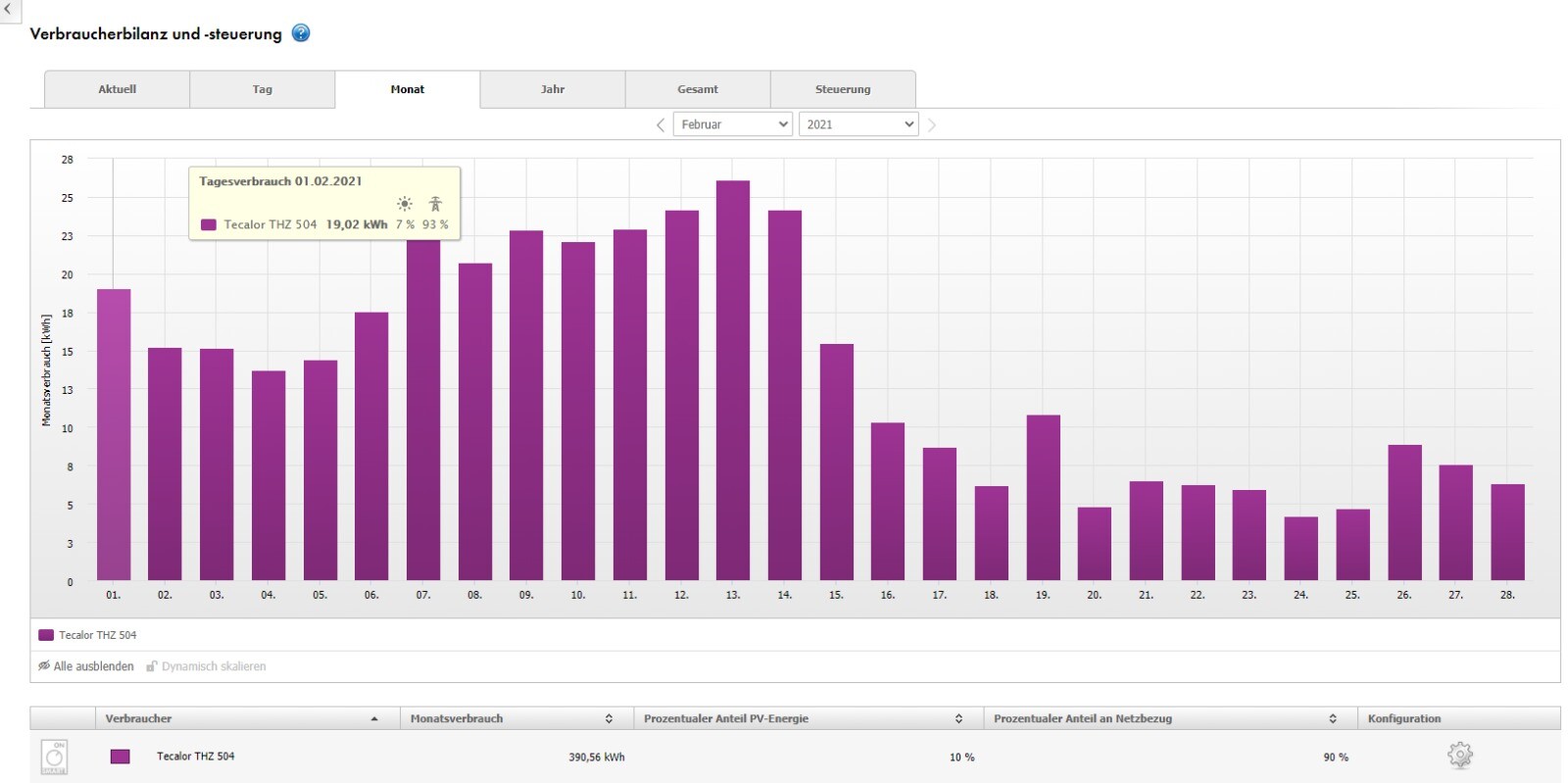Enable Dynamisch skalieren option
Screen dimensions: 1568x783
coord(207,666)
